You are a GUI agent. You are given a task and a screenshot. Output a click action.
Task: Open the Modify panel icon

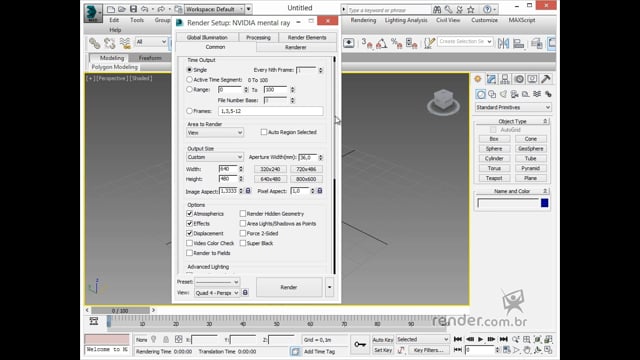(491, 79)
